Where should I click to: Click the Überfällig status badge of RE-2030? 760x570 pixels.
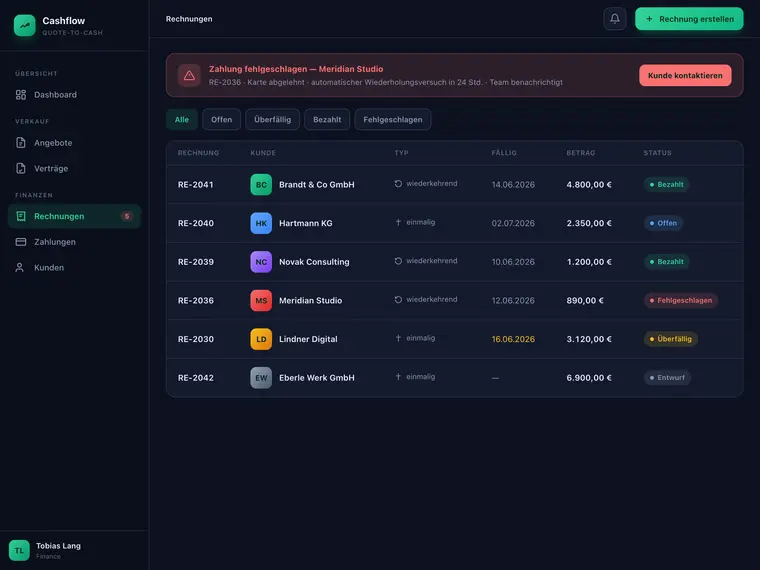(x=670, y=339)
